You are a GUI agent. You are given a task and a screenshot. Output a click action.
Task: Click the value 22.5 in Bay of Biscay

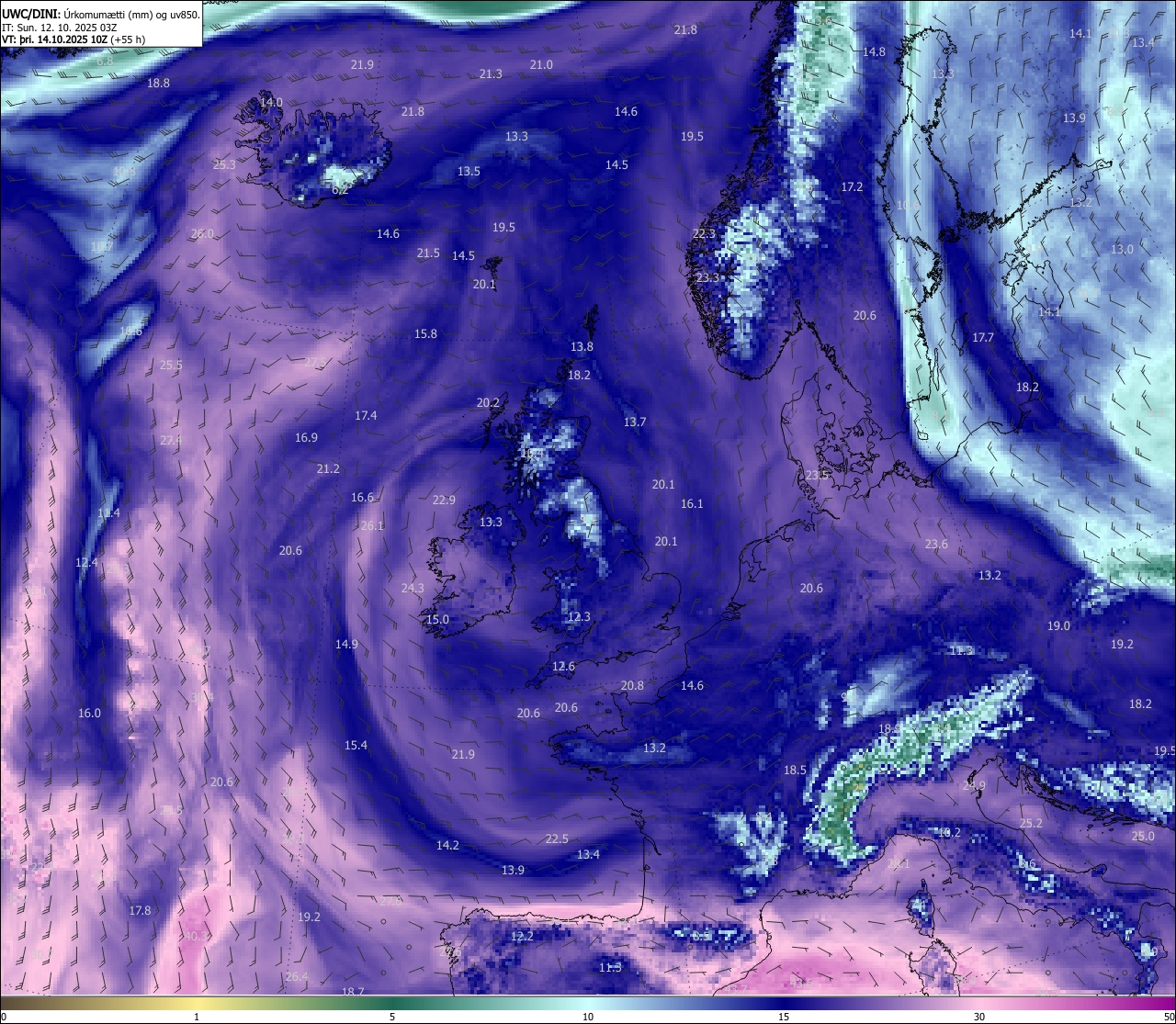click(x=557, y=838)
